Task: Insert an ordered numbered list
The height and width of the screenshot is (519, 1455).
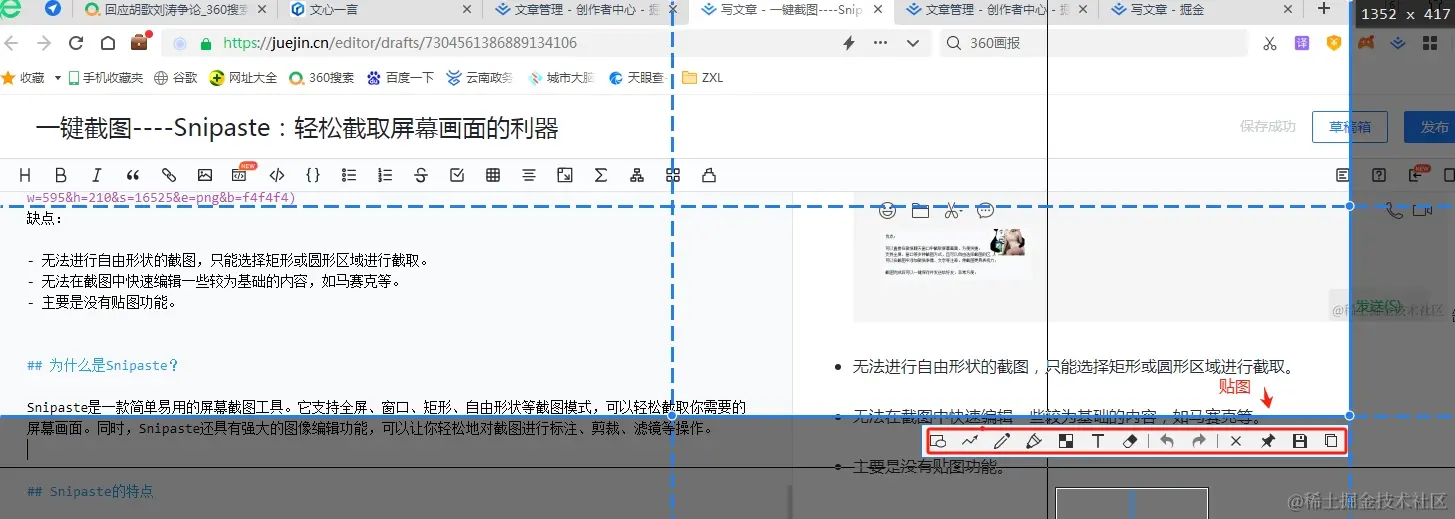Action: pos(385,175)
